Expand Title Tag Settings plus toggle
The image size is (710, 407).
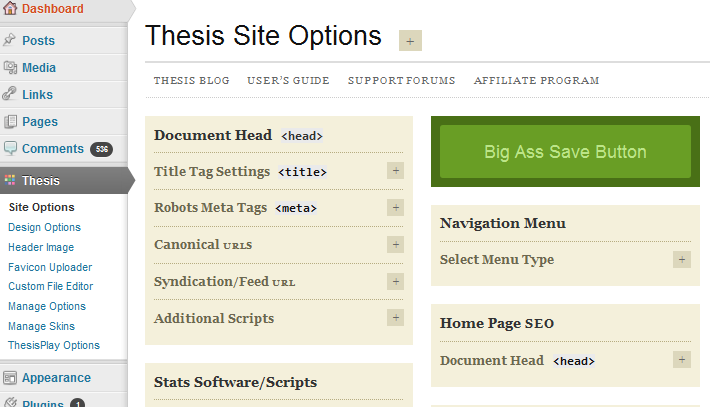tap(395, 171)
